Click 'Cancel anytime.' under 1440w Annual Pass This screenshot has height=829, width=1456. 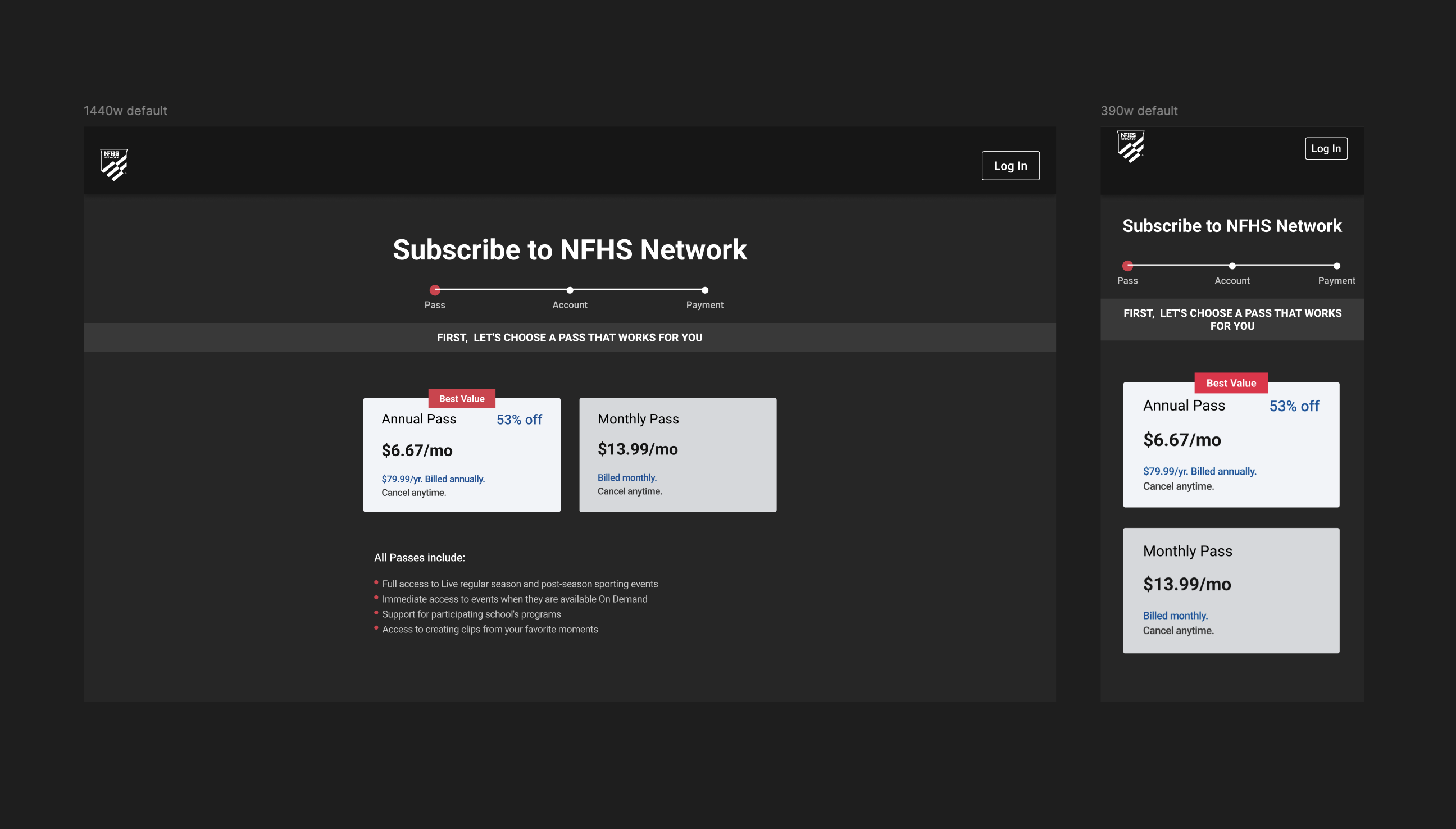tap(414, 493)
